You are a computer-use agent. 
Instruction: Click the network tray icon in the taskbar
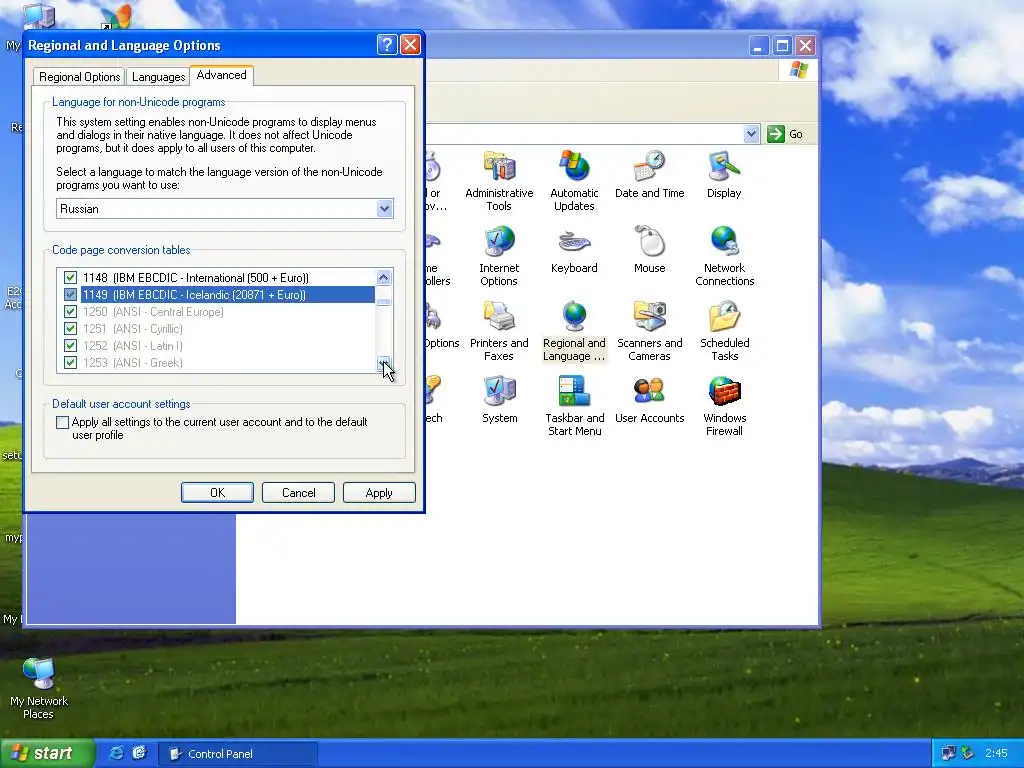coord(948,753)
